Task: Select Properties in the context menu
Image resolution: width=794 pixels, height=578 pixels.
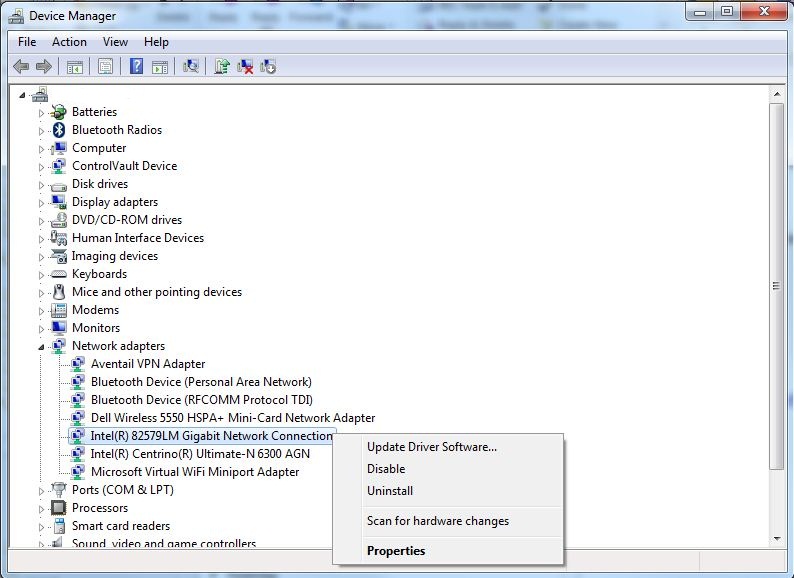Action: pos(396,551)
